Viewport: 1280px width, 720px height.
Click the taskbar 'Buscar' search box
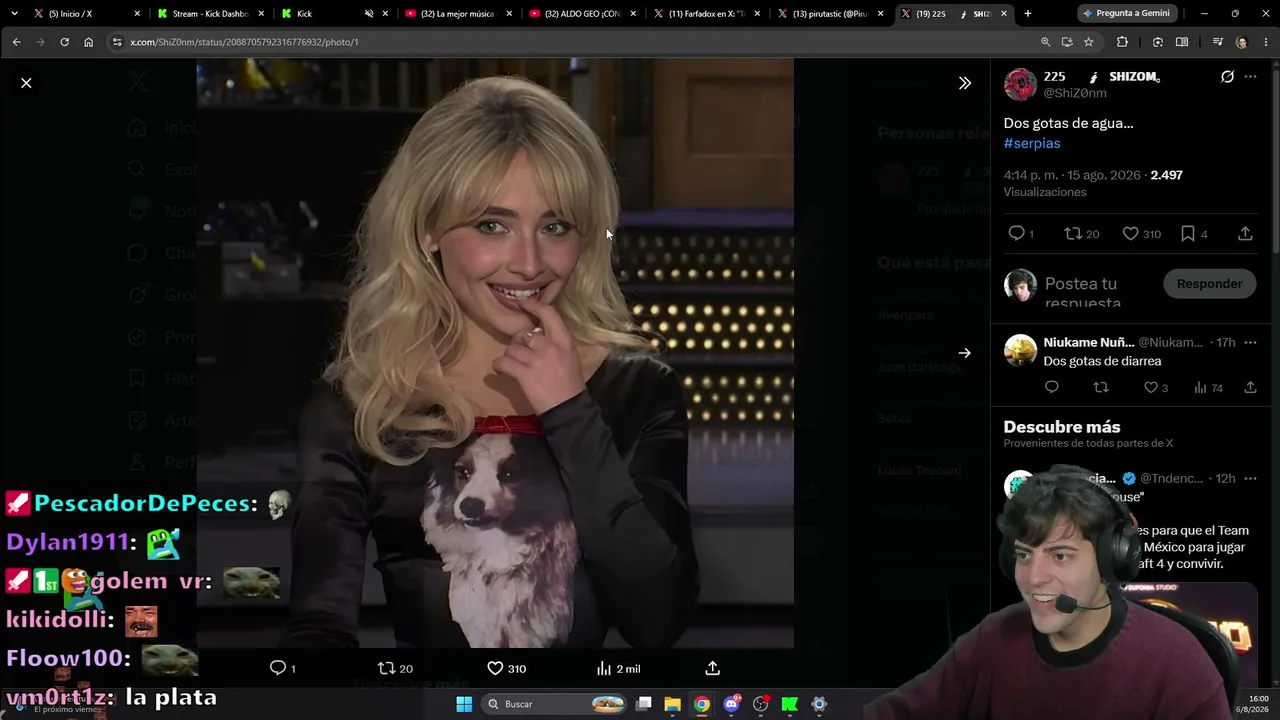coord(555,704)
